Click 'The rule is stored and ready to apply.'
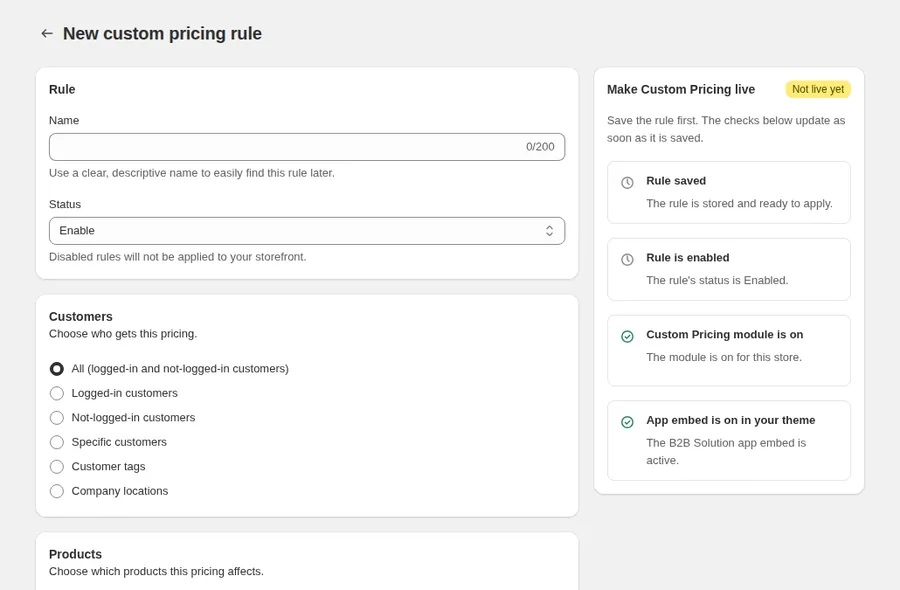This screenshot has width=900, height=590. [x=739, y=204]
